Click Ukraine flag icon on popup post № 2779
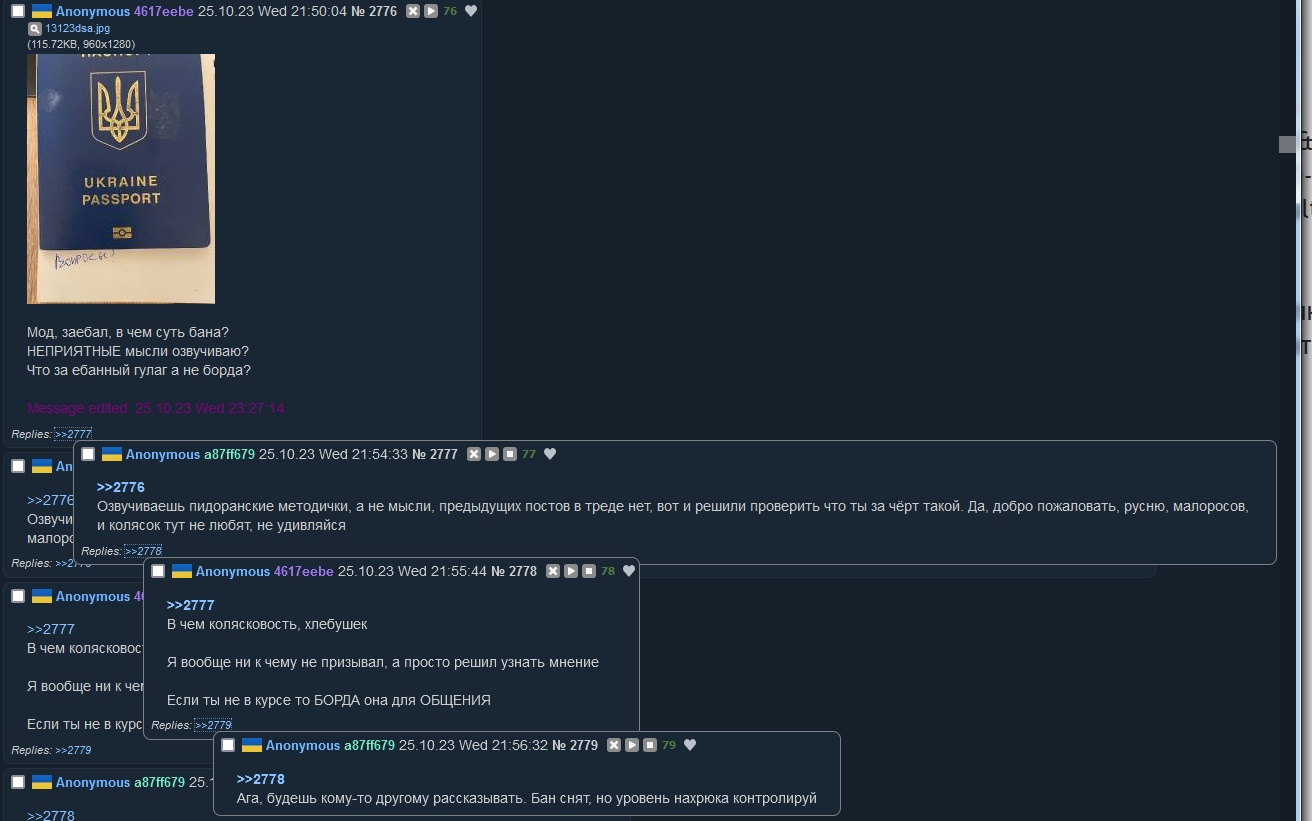 tap(252, 745)
